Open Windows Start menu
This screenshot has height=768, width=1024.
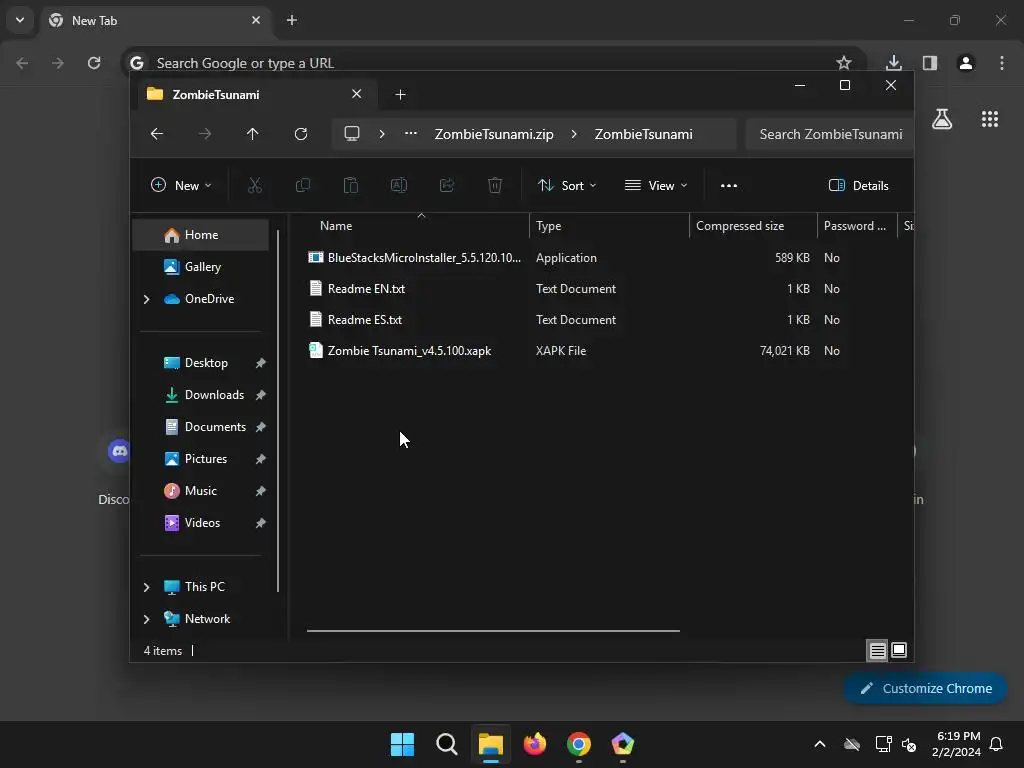click(x=402, y=744)
